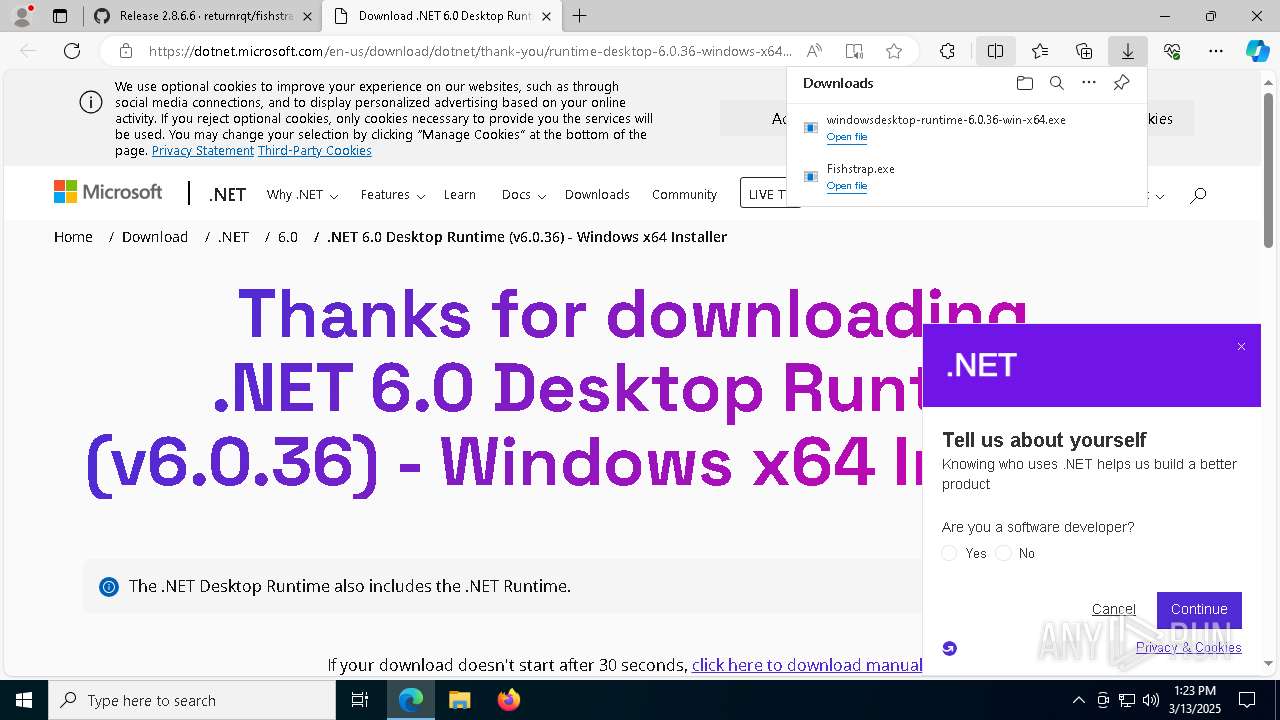Image resolution: width=1280 pixels, height=720 pixels.
Task: Open file for windowsdesktop-runtime-6.0.36
Action: point(846,137)
